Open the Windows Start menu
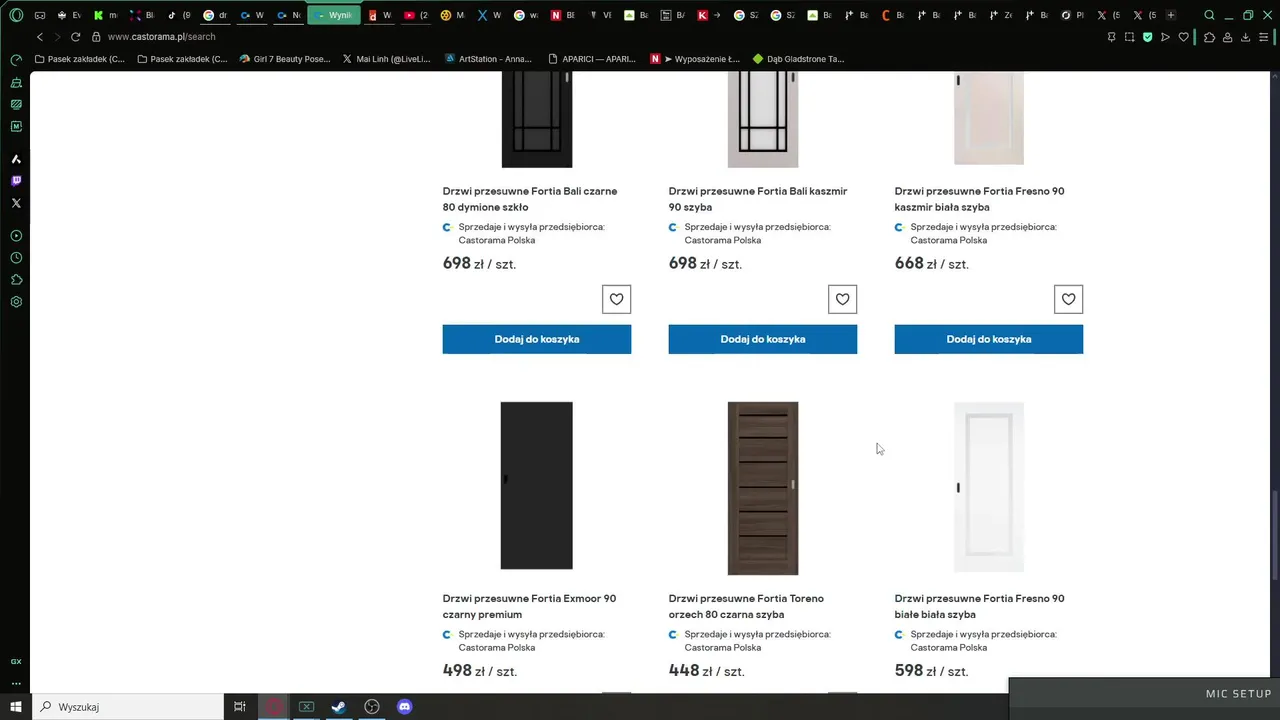Viewport: 1280px width, 720px height. click(16, 707)
